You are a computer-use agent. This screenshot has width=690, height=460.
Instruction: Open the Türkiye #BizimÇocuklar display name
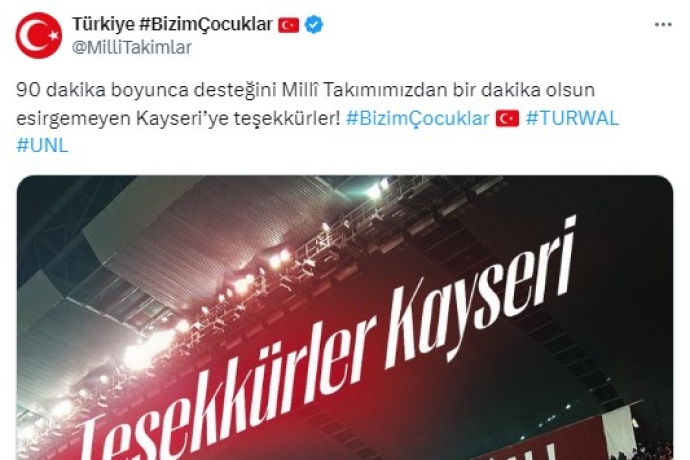(172, 24)
